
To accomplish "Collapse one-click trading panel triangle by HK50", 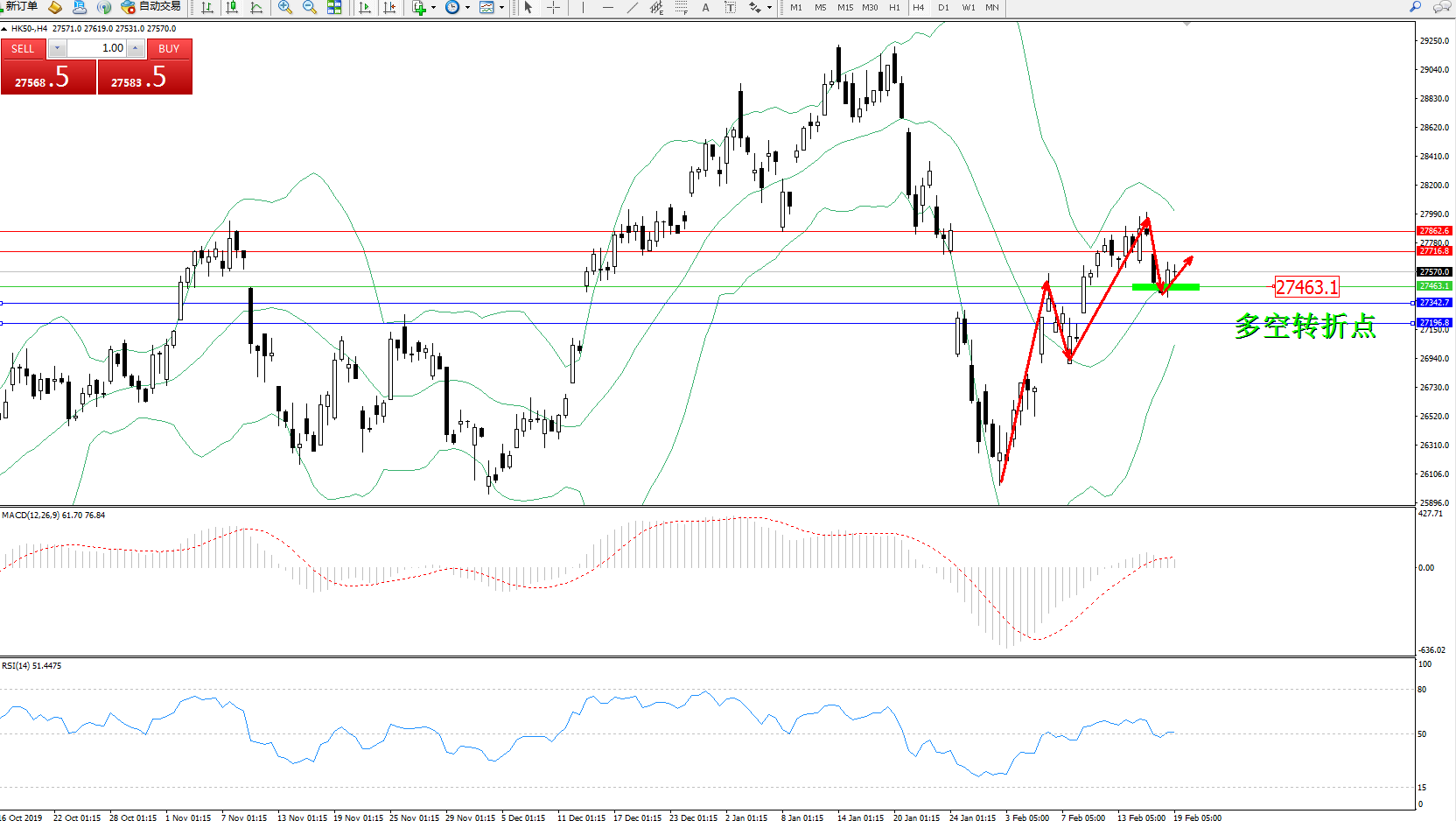I will click(x=4, y=29).
